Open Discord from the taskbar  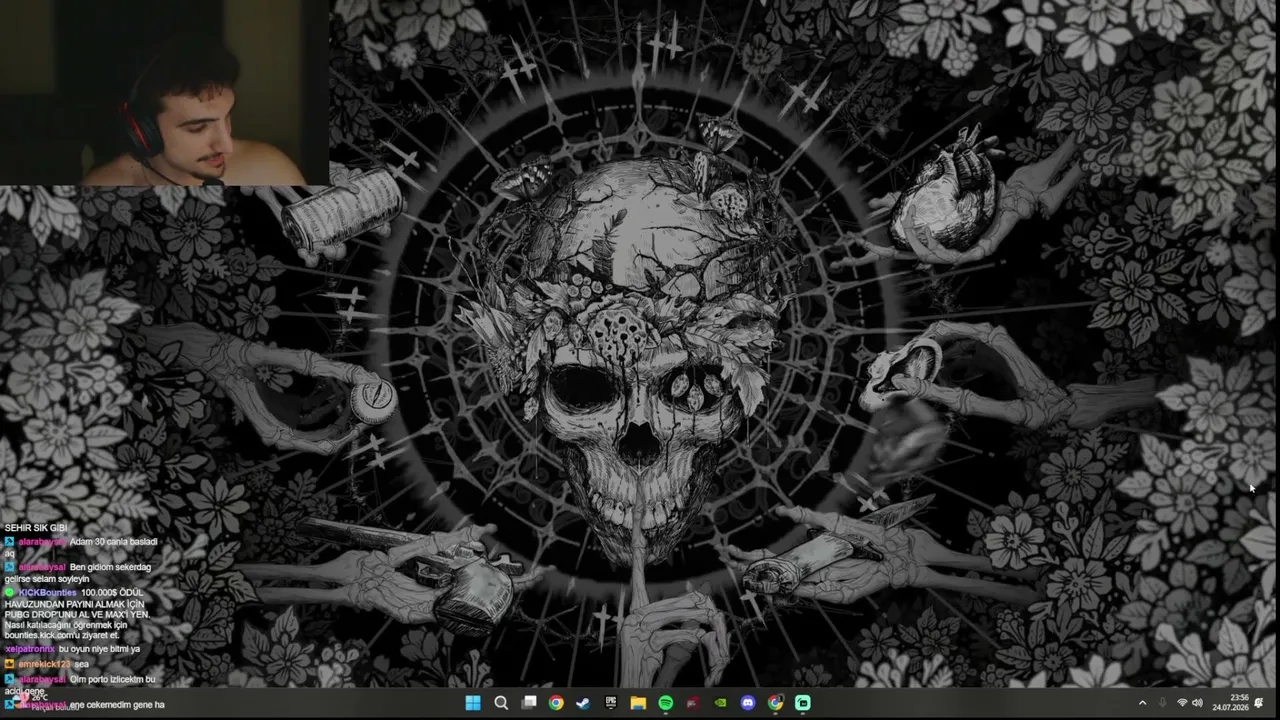[x=748, y=703]
